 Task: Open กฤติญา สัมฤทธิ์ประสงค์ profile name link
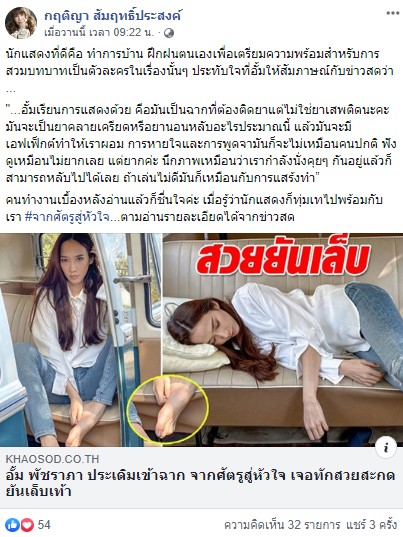[x=113, y=15]
